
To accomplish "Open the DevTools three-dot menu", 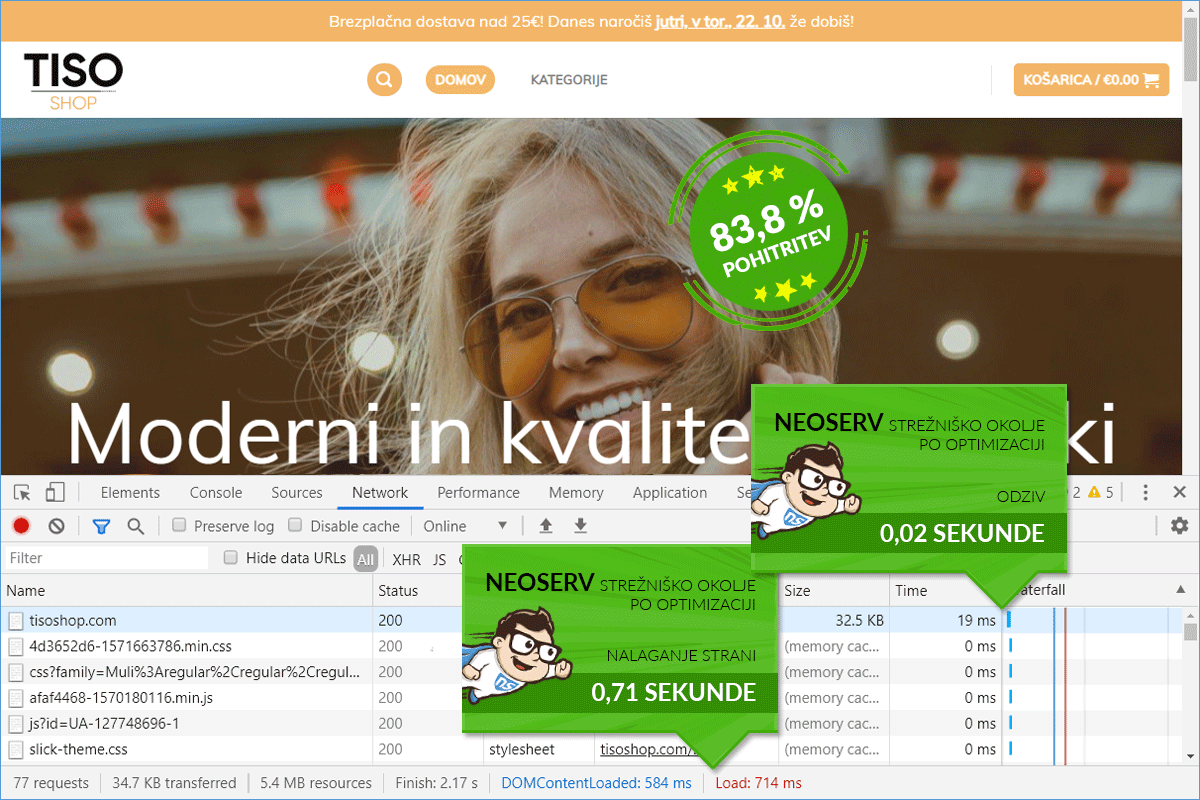I will point(1146,492).
